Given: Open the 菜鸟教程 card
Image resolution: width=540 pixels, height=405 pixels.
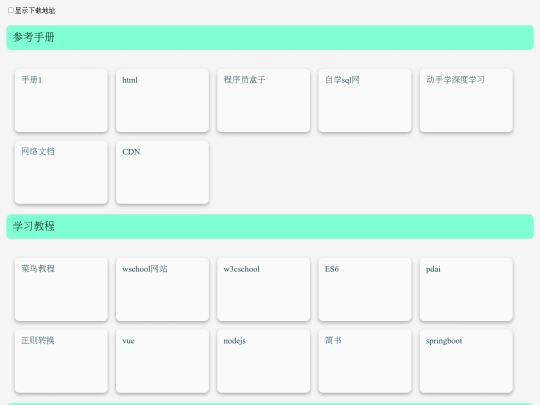Looking at the screenshot, I should [x=61, y=289].
